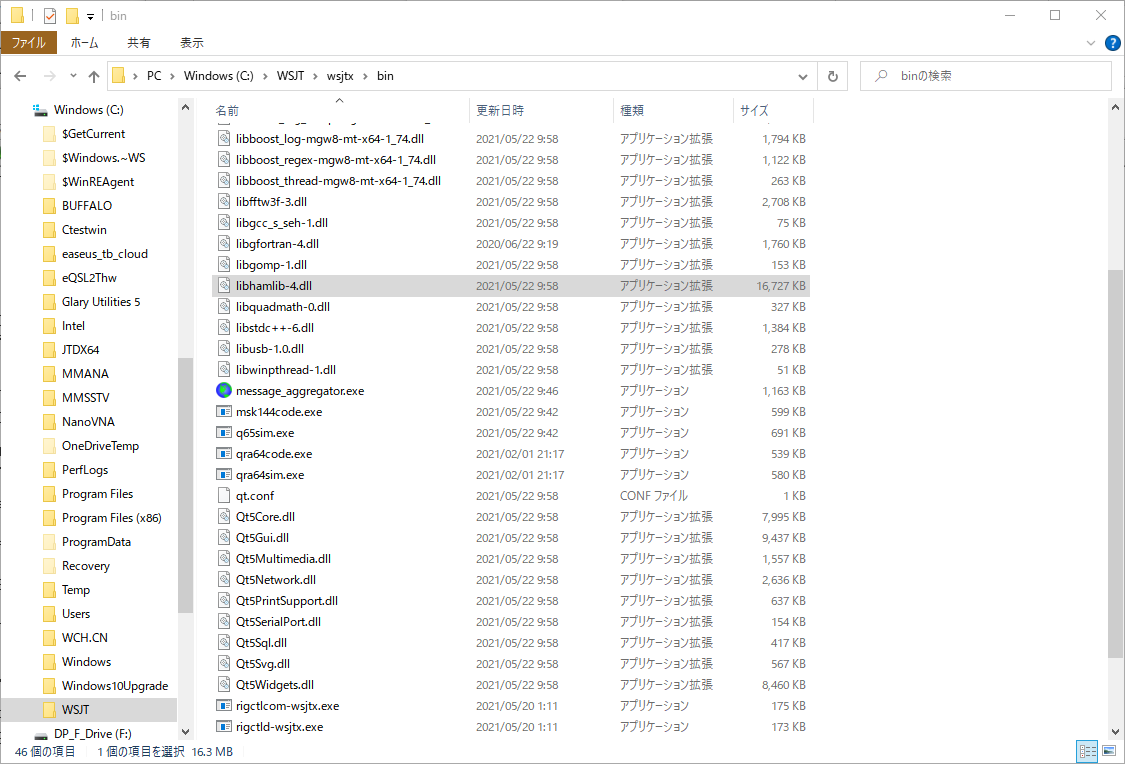Click the new folder quick access icon
The height and width of the screenshot is (764, 1125).
pyautogui.click(x=72, y=15)
